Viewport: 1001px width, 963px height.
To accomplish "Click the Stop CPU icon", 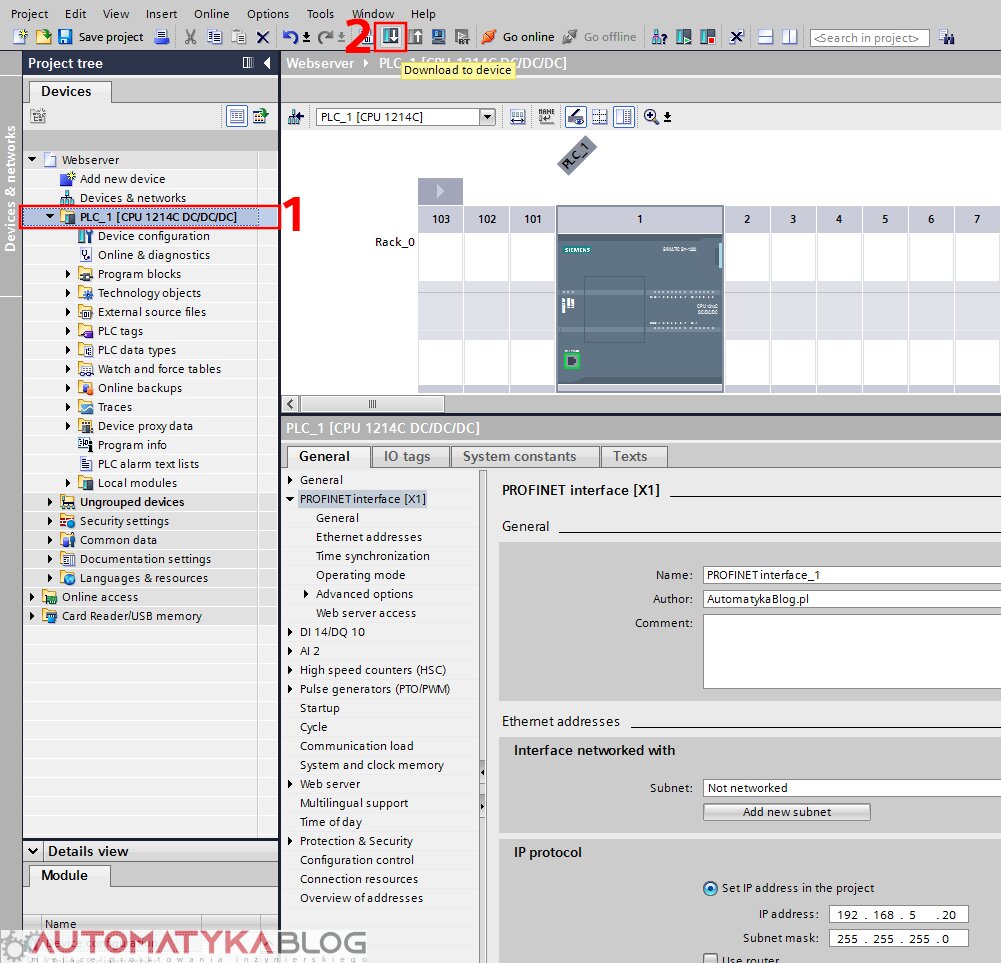I will (x=707, y=37).
